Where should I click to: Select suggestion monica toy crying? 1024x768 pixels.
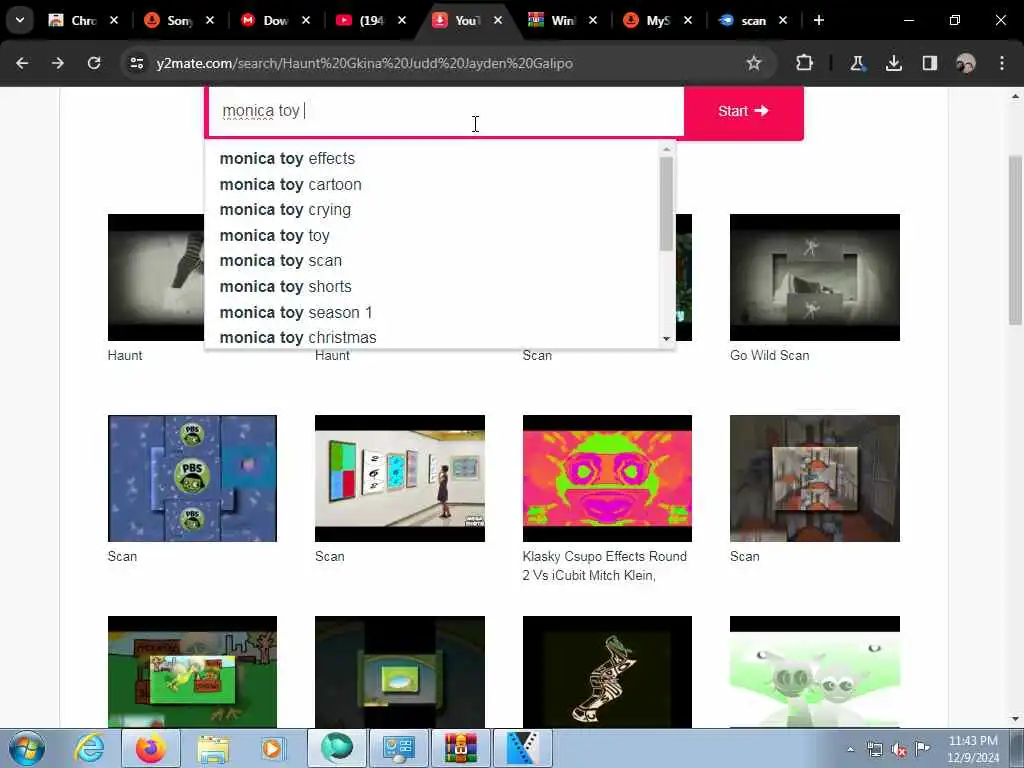point(432,210)
